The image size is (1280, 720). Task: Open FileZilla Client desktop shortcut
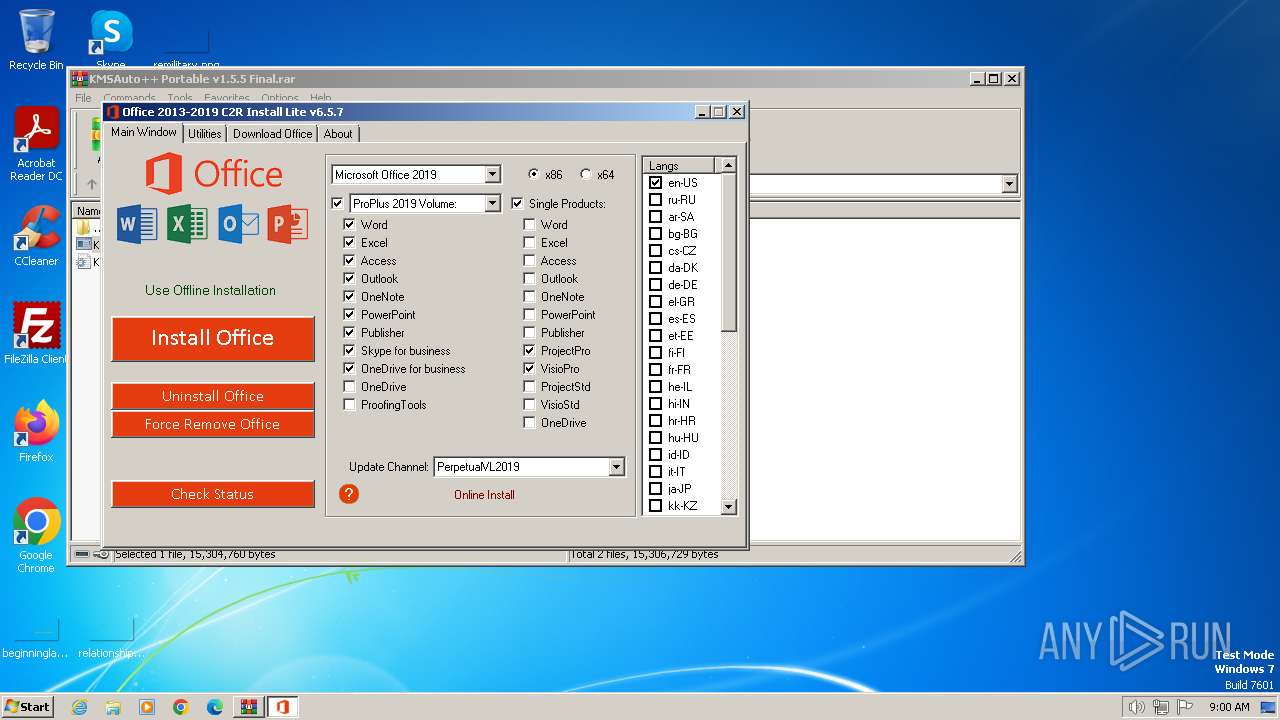pyautogui.click(x=36, y=333)
